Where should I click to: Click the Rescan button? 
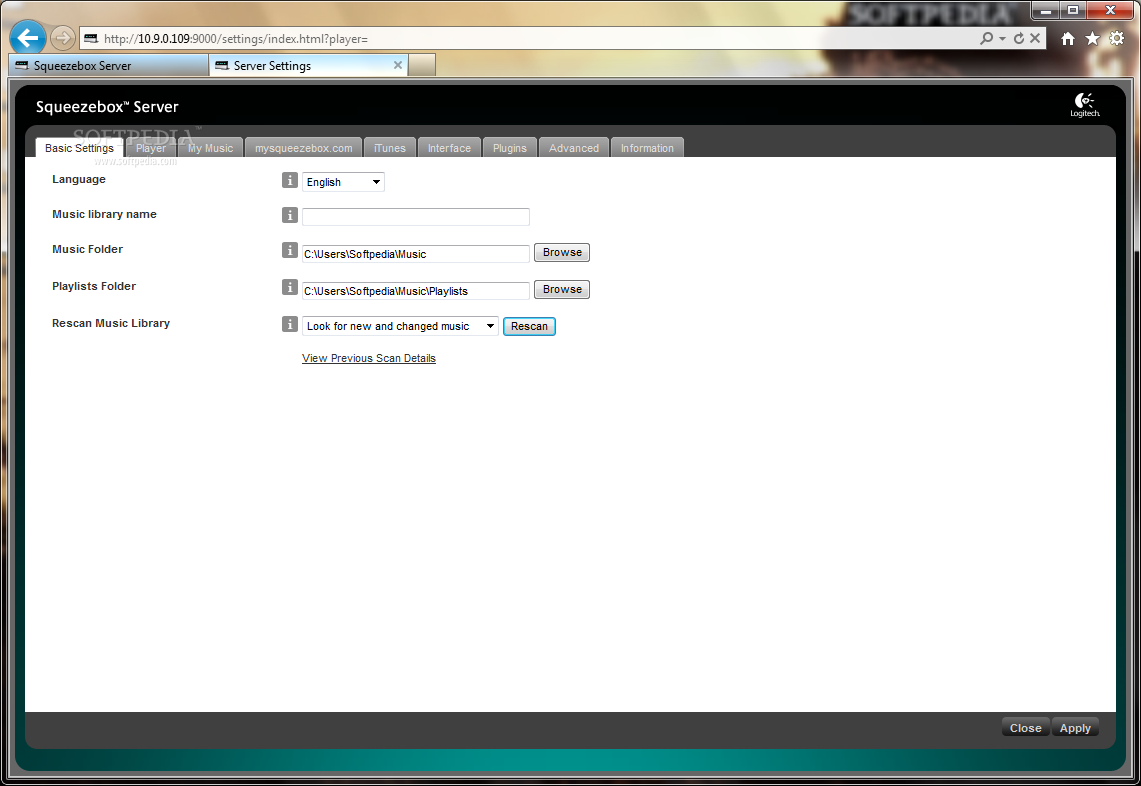click(529, 326)
